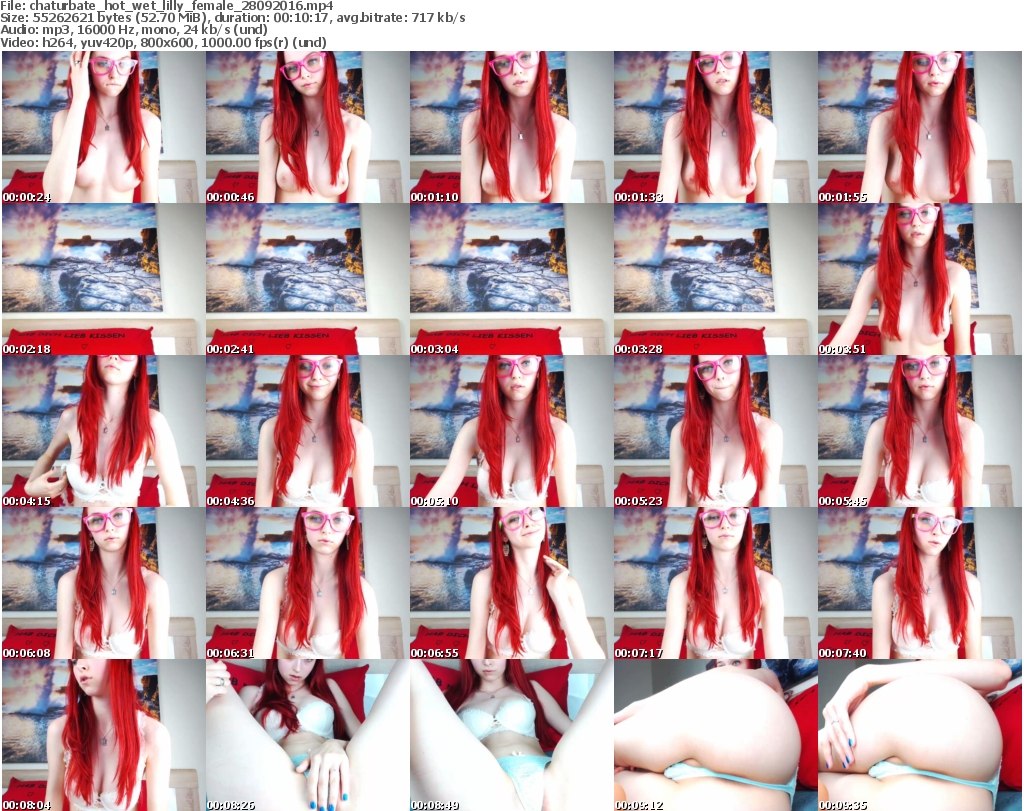Image resolution: width=1024 pixels, height=811 pixels.
Task: Open the thumbnail at 00:01:33
Action: click(x=715, y=127)
